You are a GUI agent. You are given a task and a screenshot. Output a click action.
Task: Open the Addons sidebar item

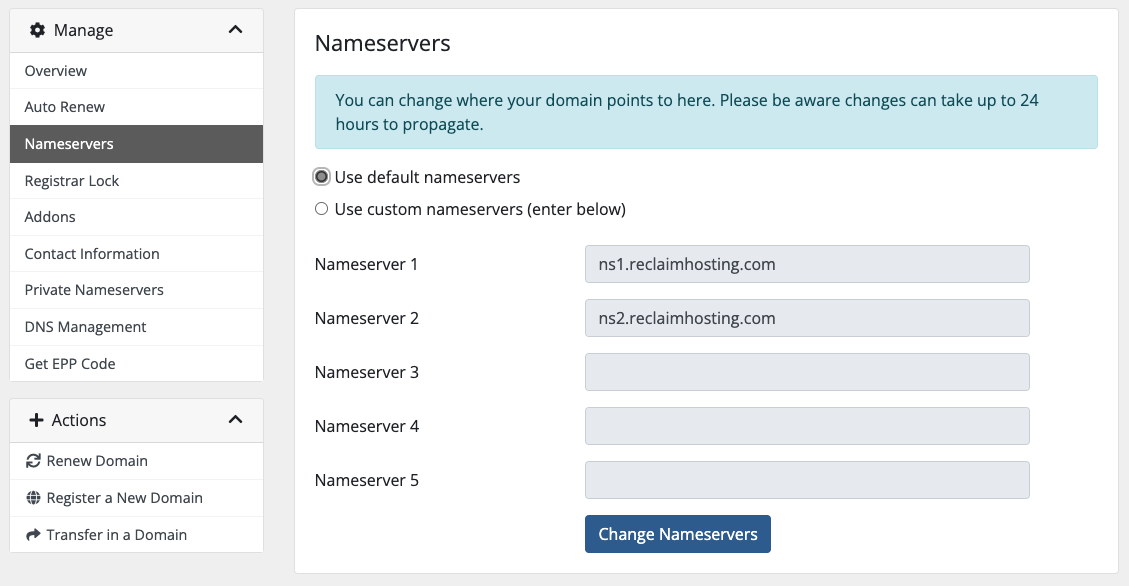click(x=136, y=217)
